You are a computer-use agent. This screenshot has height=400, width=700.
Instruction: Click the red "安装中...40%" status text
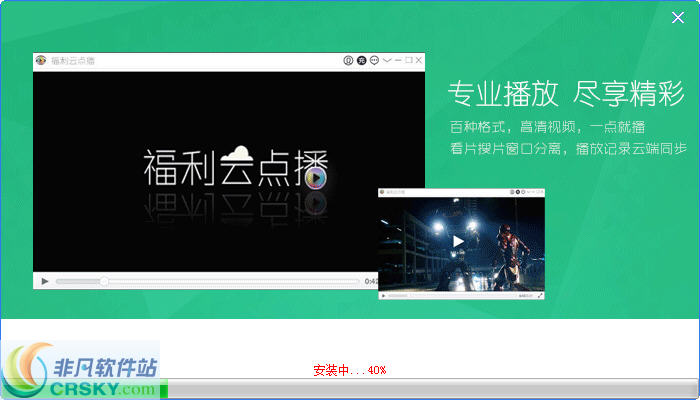[x=350, y=370]
